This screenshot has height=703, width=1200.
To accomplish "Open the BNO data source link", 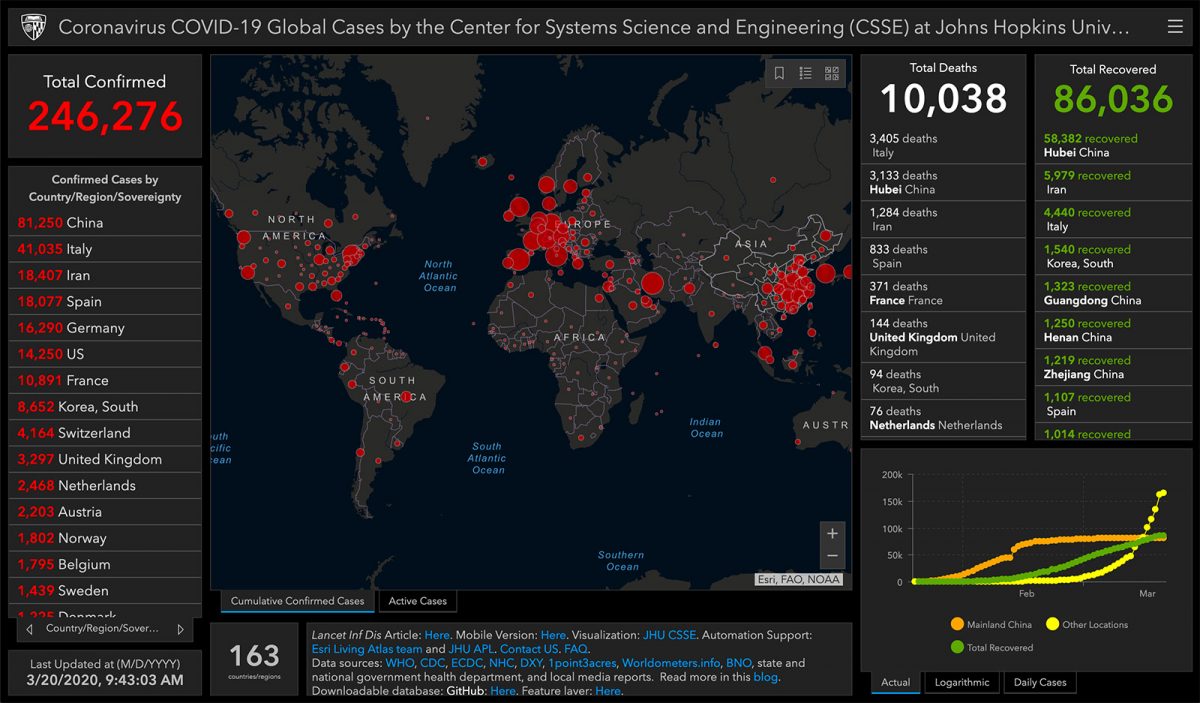I will [738, 663].
